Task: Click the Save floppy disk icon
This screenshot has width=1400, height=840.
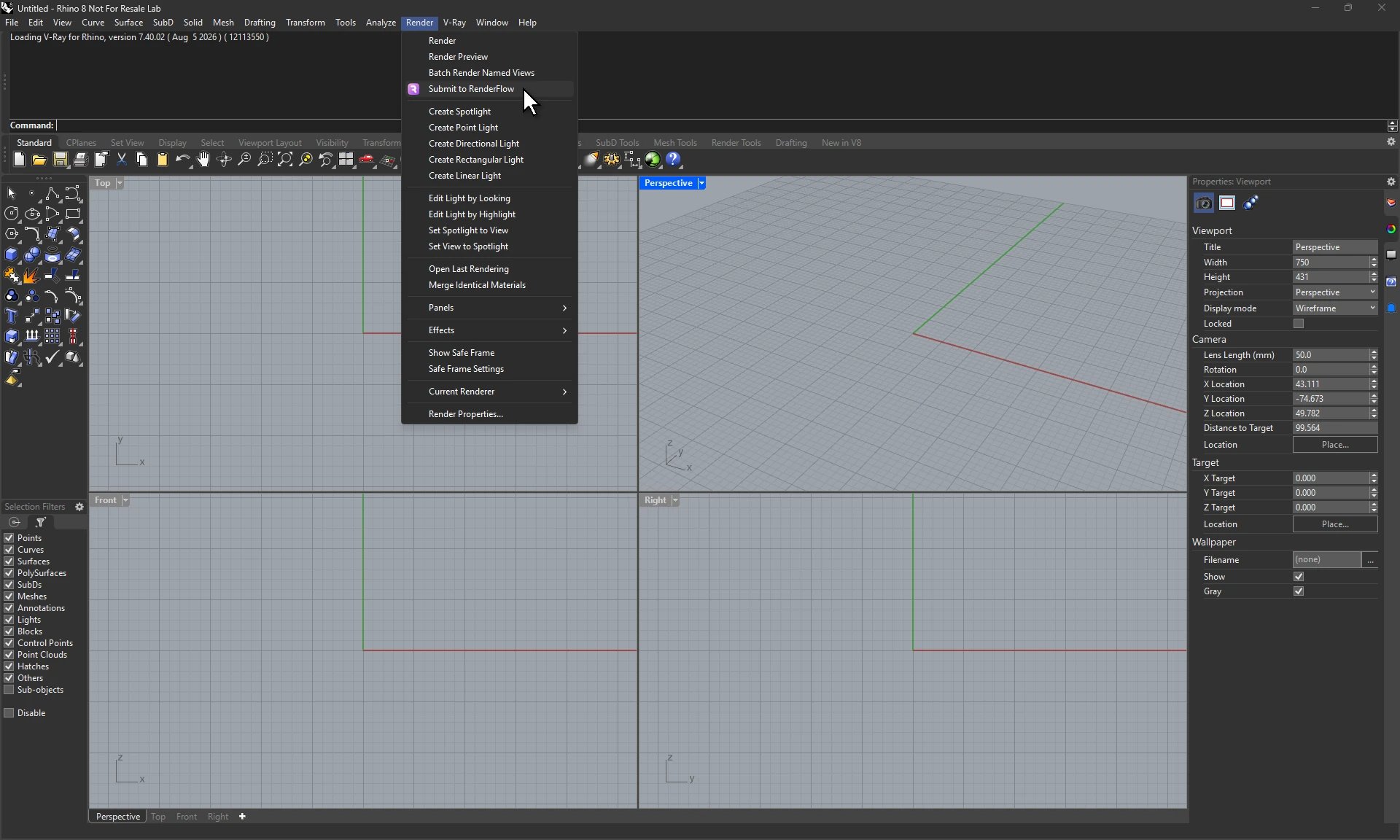Action: (61, 160)
